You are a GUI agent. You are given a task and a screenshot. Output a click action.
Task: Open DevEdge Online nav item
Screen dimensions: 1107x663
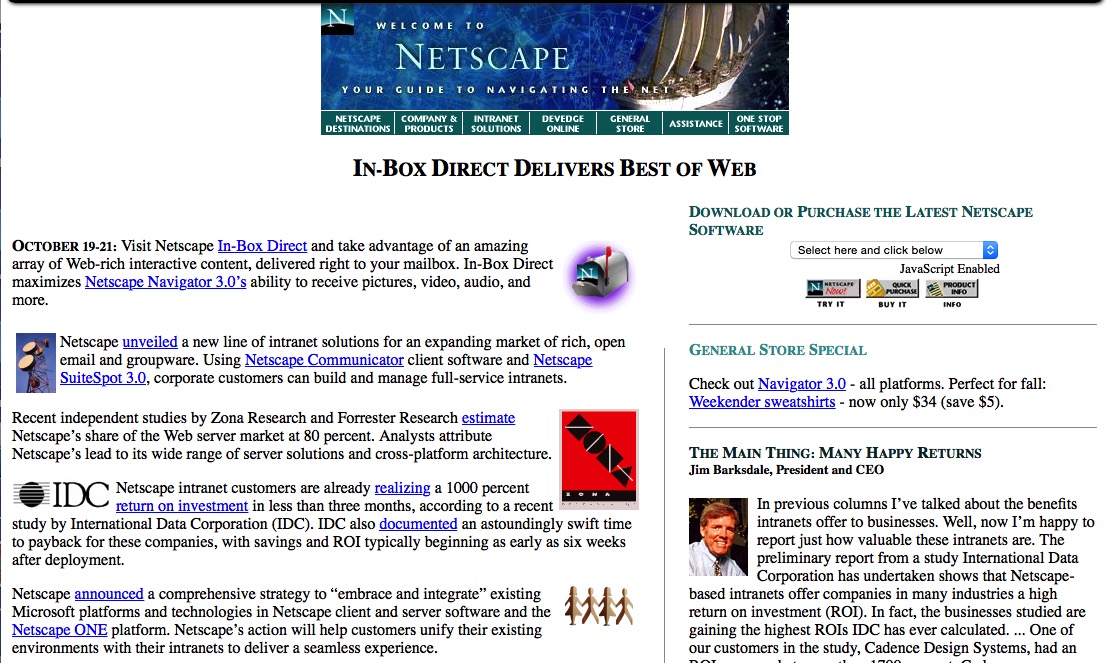pyautogui.click(x=563, y=124)
